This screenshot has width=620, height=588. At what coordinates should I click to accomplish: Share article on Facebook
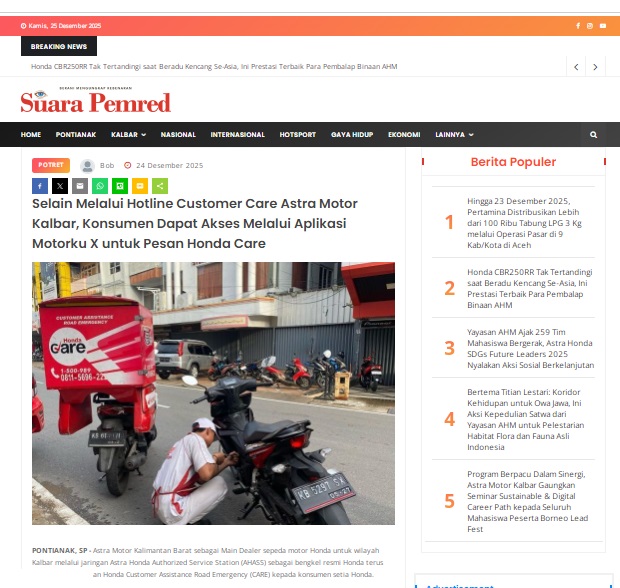40,186
